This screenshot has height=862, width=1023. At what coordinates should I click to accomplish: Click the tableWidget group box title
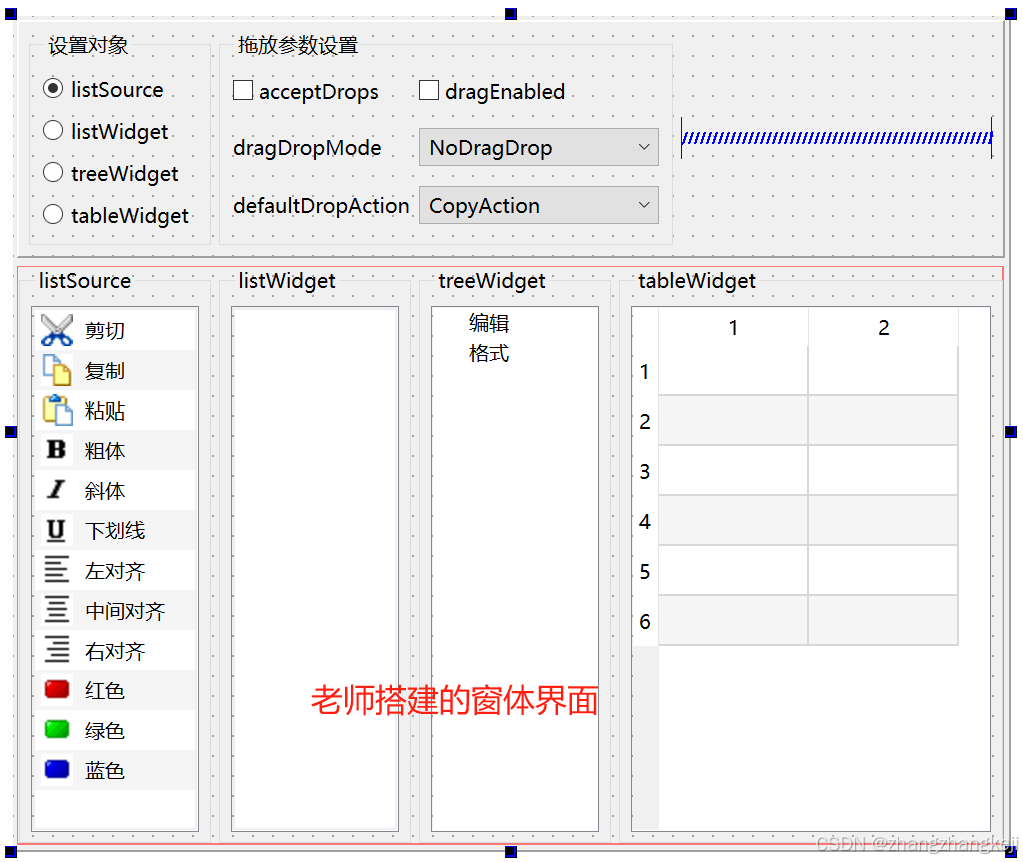[697, 281]
